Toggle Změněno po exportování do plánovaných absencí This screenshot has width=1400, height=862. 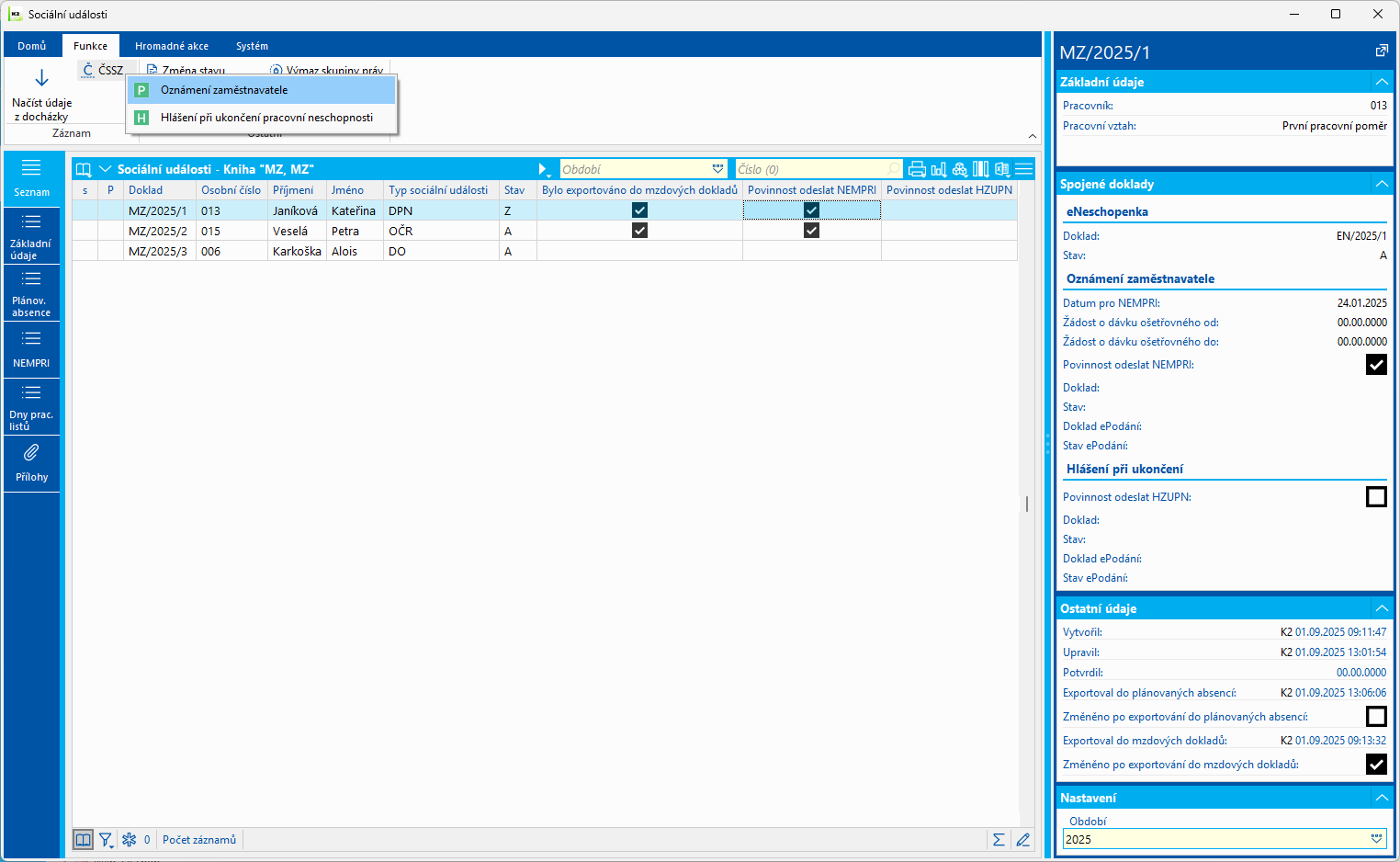pos(1376,717)
